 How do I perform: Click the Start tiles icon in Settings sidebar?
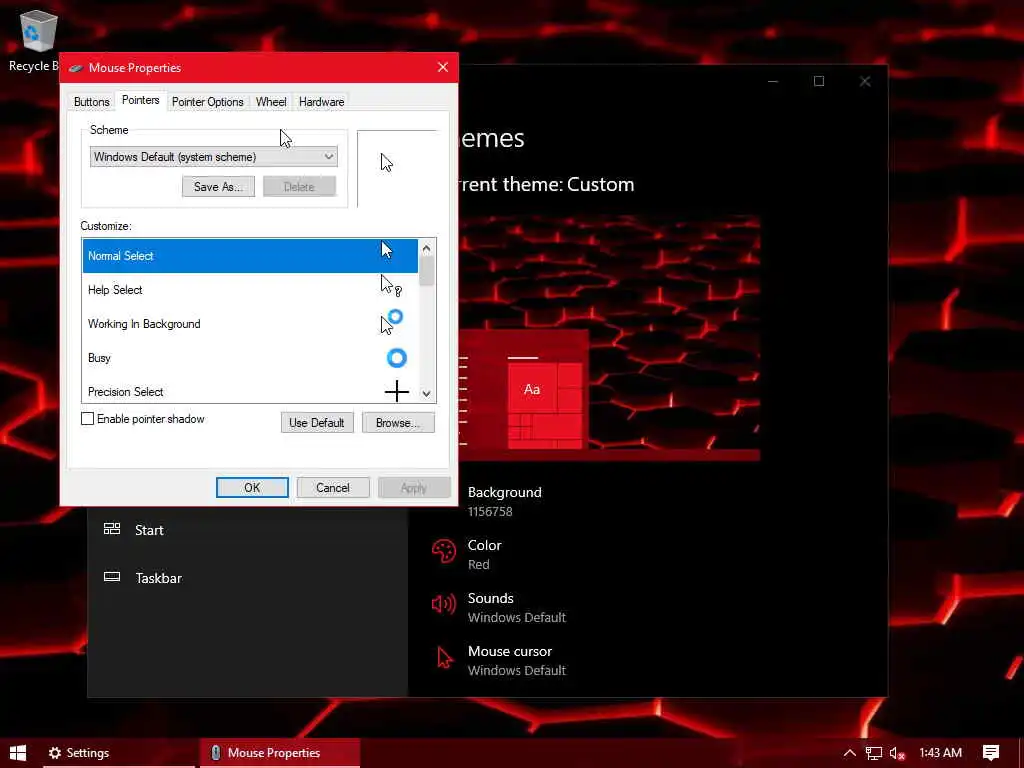[x=112, y=529]
